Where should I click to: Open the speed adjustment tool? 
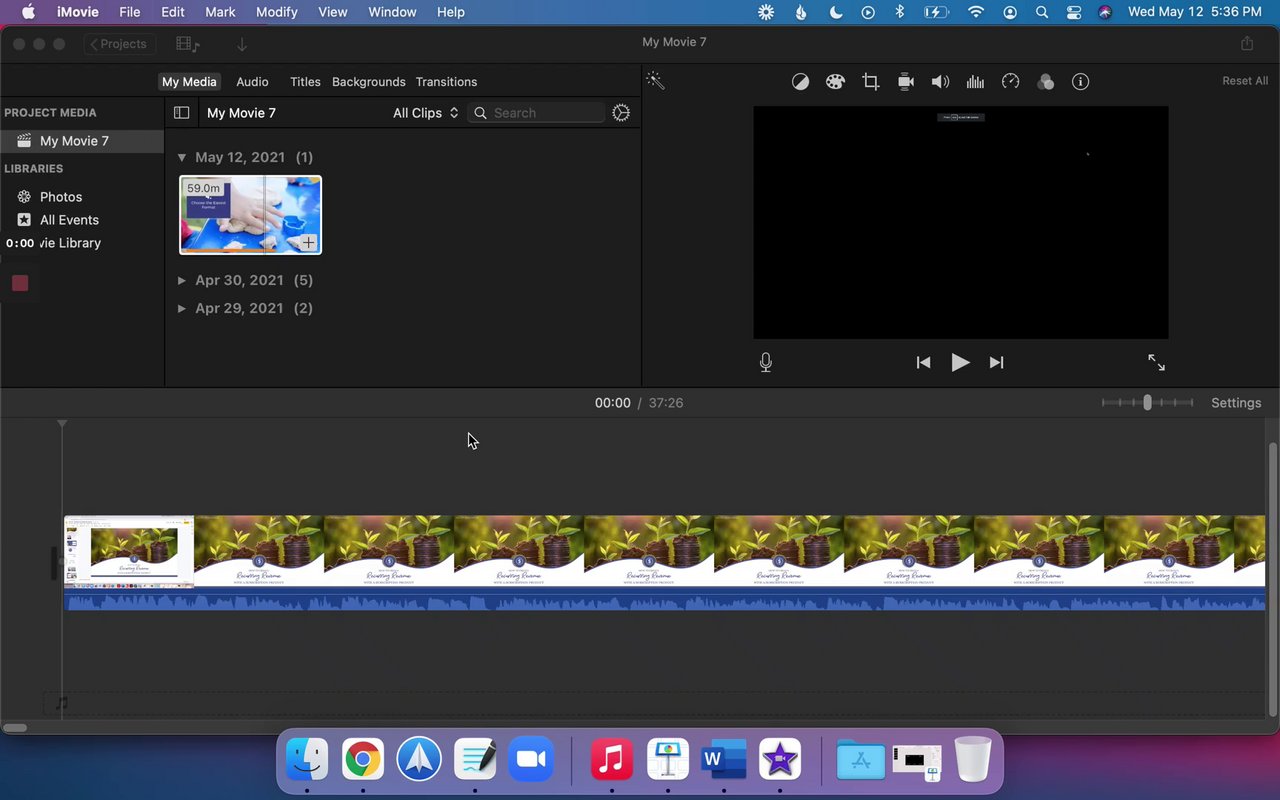(1011, 82)
